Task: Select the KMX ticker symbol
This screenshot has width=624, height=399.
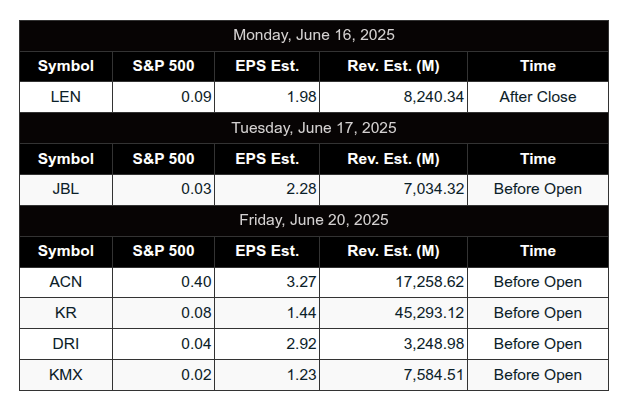Action: (66, 375)
